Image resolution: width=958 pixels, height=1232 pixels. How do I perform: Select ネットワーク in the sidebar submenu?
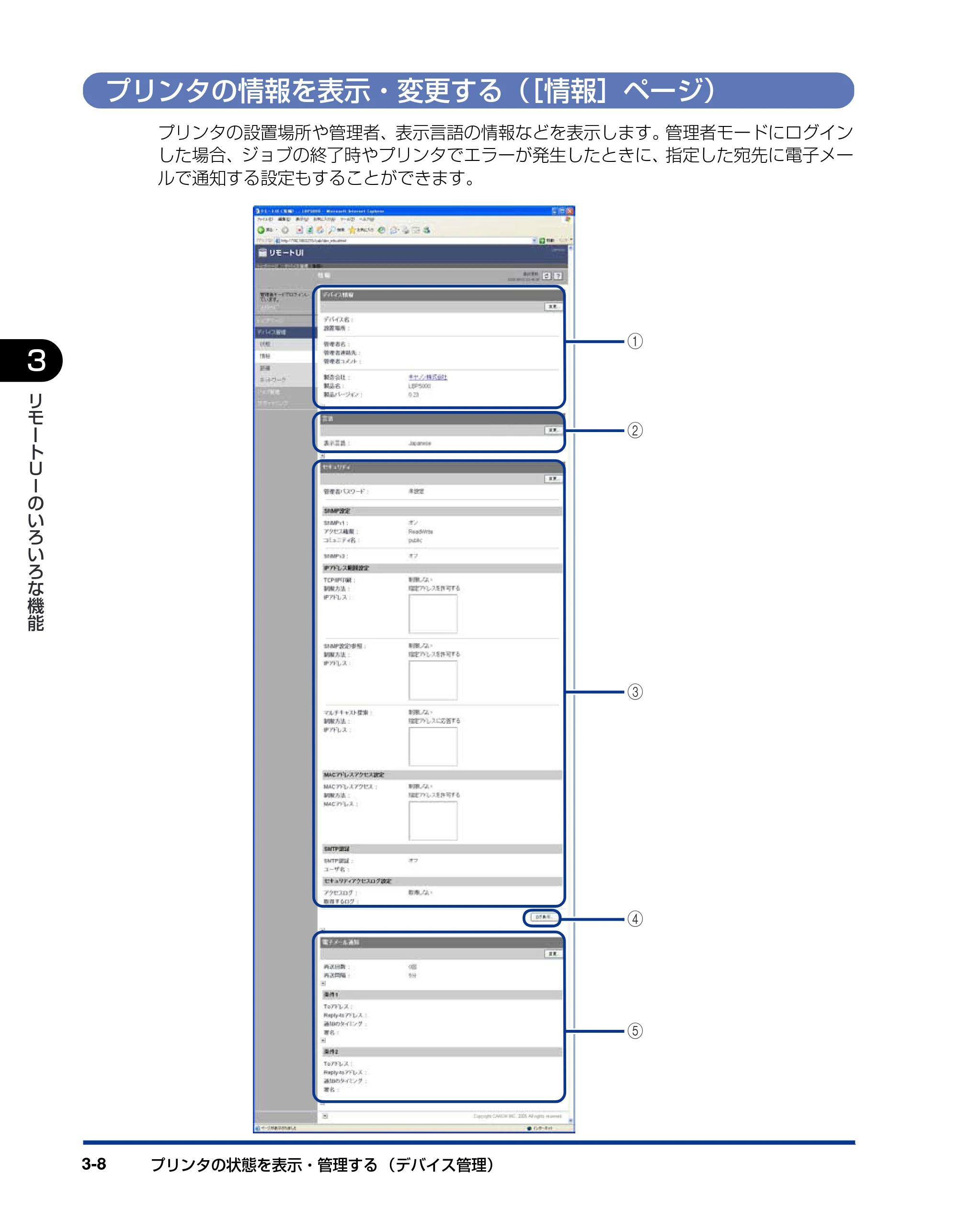pyautogui.click(x=286, y=380)
